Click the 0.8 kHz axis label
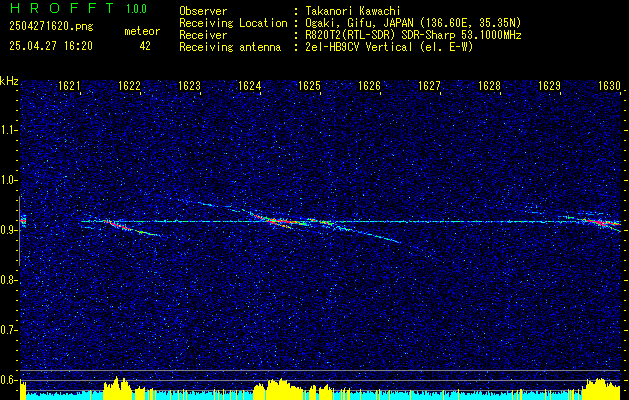The height and width of the screenshot is (400, 629). tap(8, 280)
